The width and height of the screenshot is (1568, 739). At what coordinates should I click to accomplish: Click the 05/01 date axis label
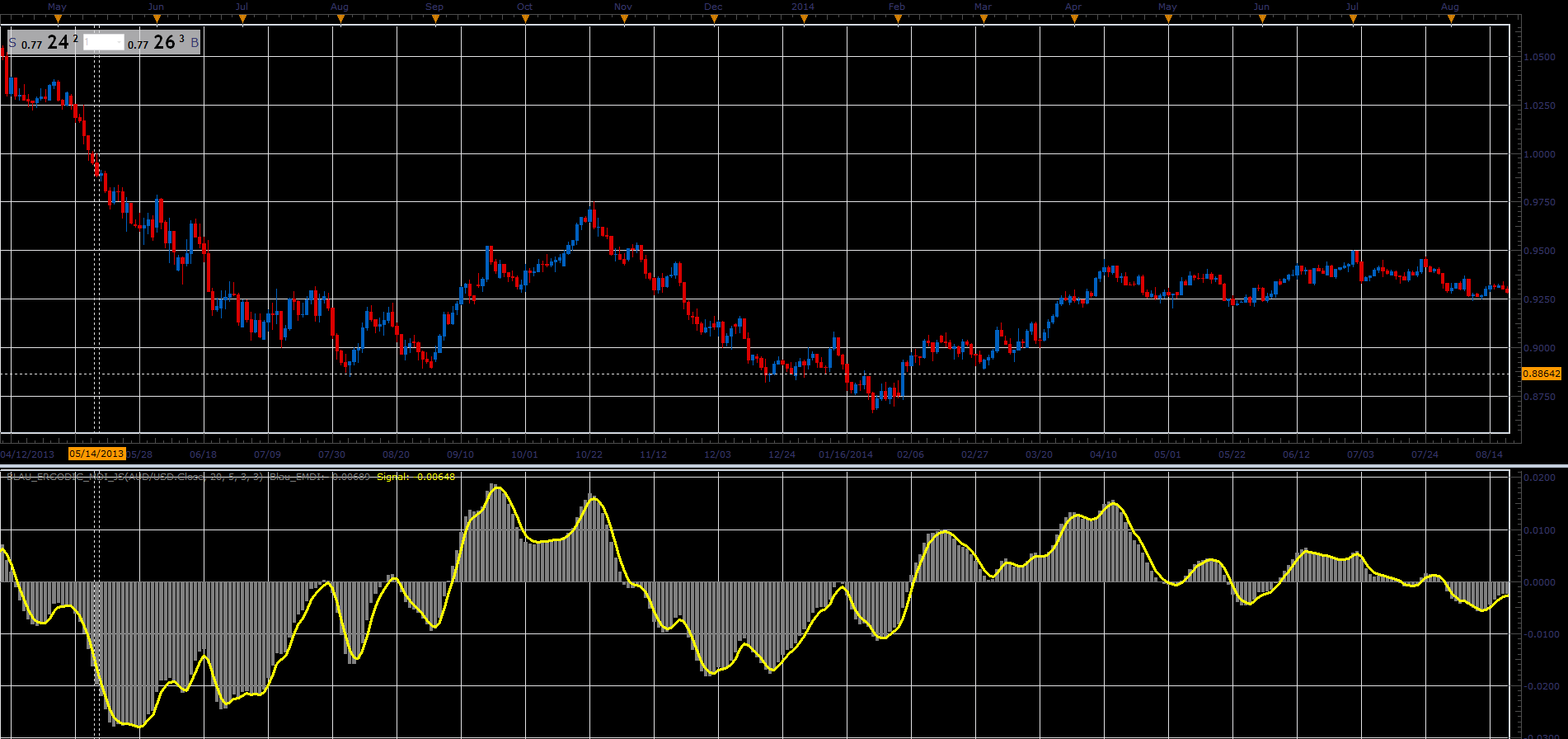tap(1167, 454)
